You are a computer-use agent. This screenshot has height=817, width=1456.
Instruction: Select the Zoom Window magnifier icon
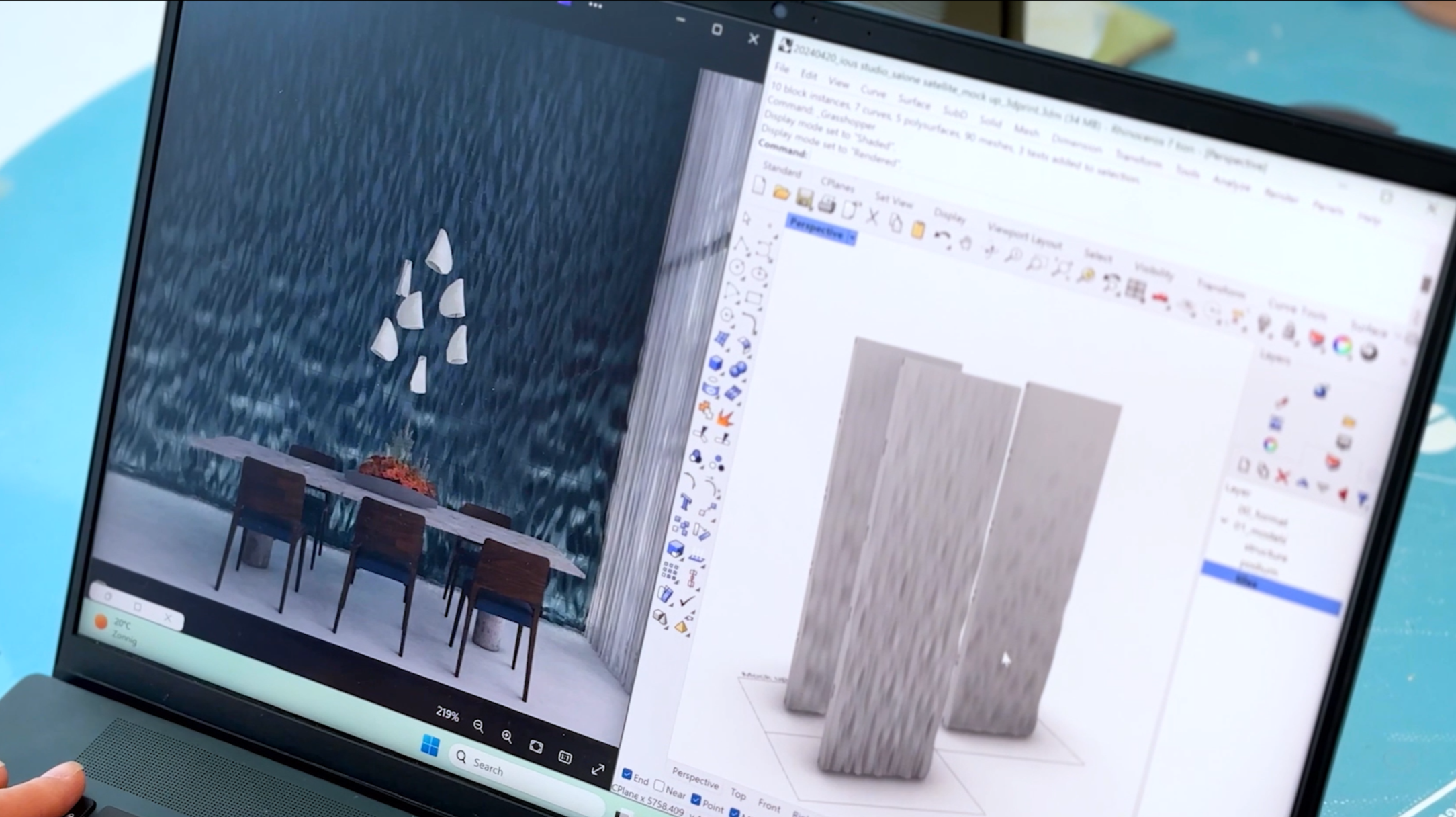pos(1036,263)
